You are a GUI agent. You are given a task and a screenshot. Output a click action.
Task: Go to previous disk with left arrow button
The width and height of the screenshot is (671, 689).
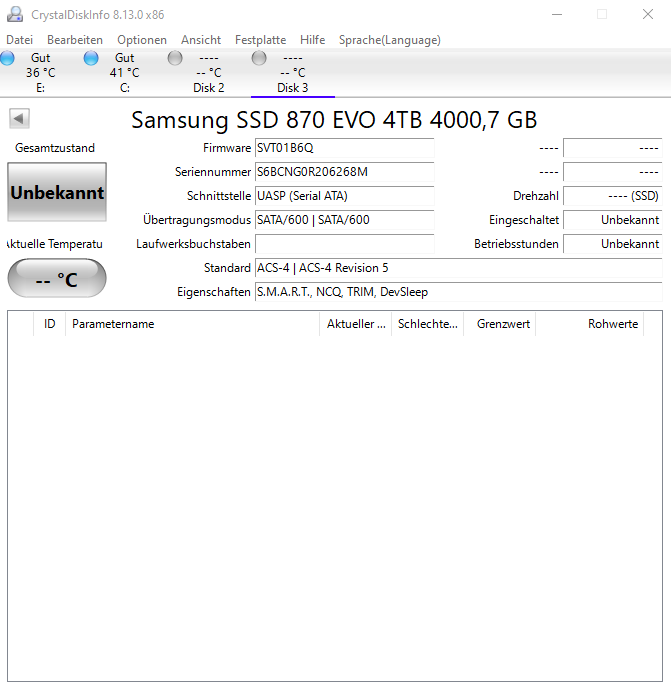[x=19, y=118]
